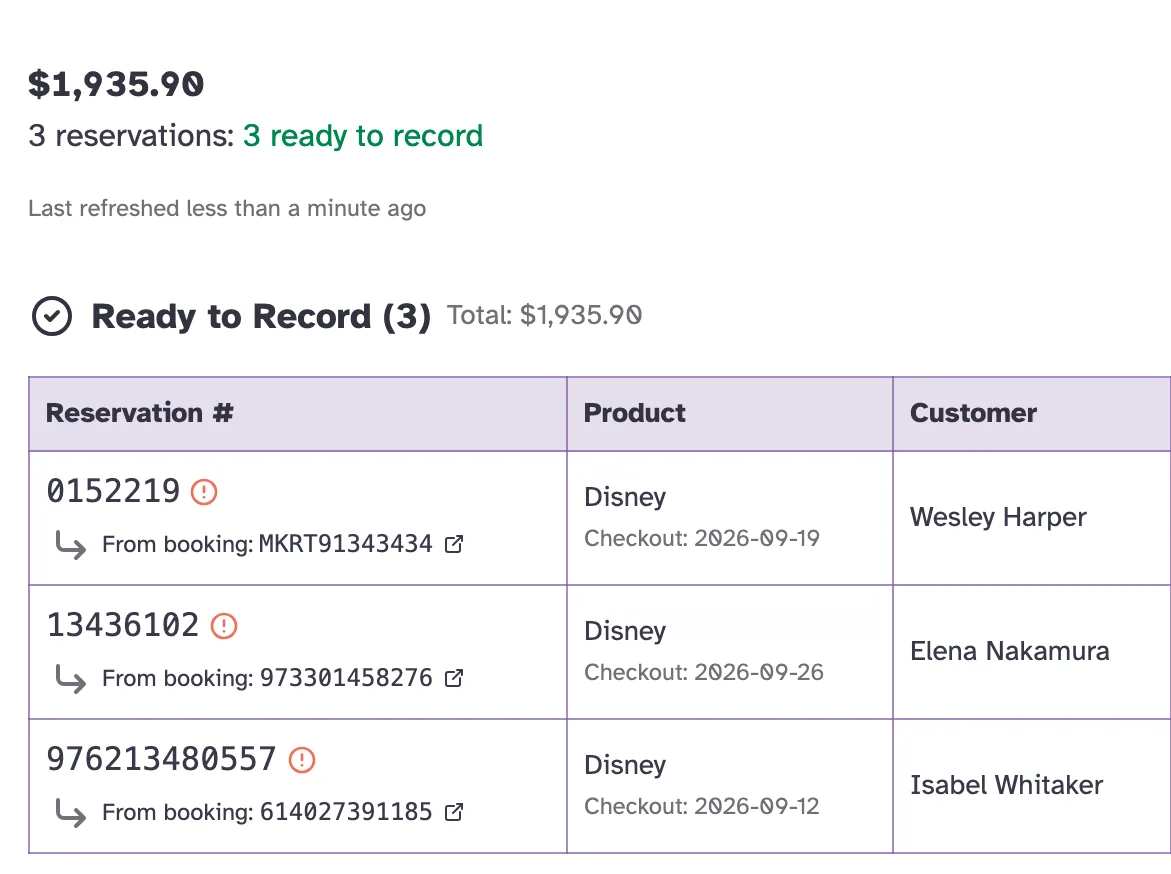
Task: Click sub-booking arrow icon under reservation 13436102
Action: [x=71, y=678]
